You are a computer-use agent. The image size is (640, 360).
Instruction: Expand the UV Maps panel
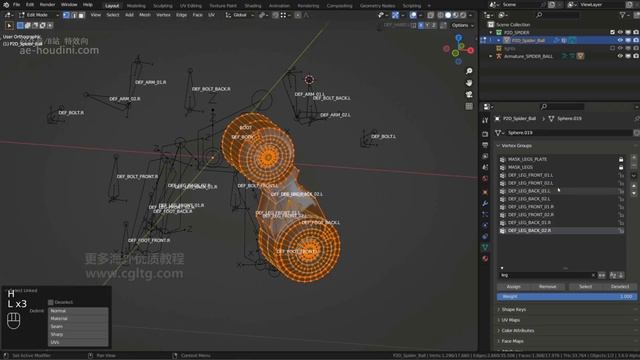coord(511,320)
